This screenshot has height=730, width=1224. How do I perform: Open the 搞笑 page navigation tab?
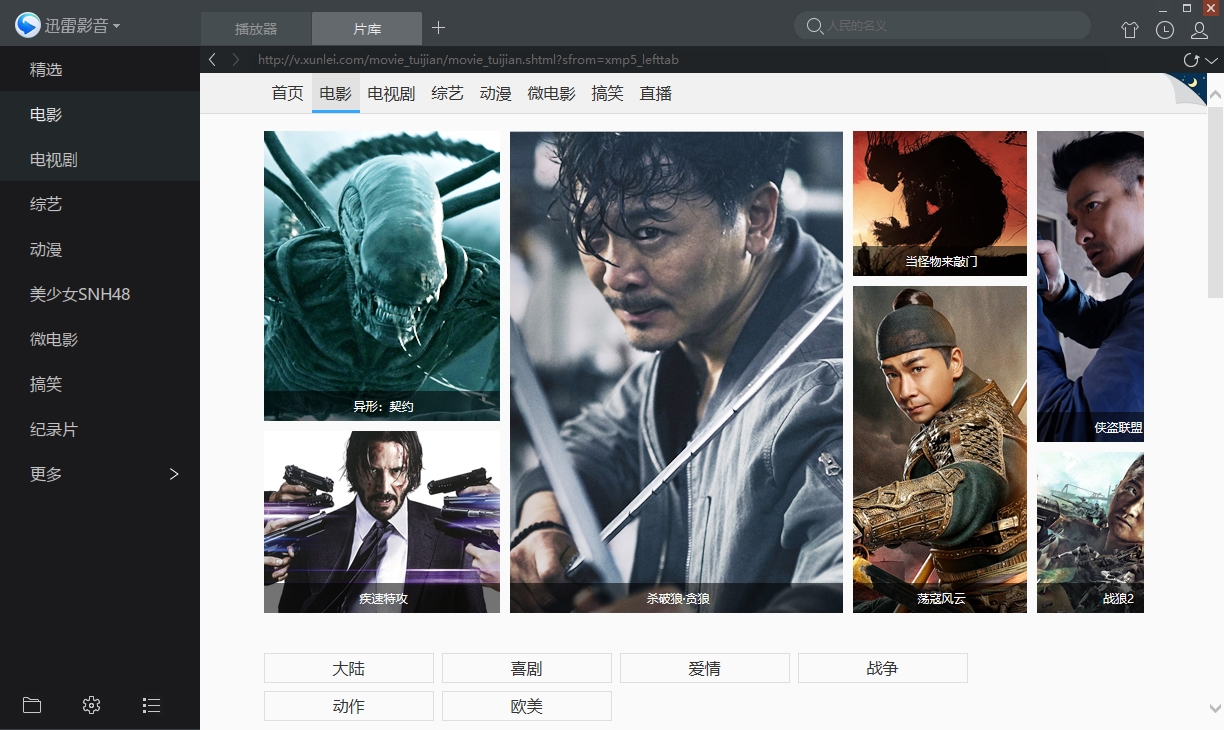coord(607,93)
